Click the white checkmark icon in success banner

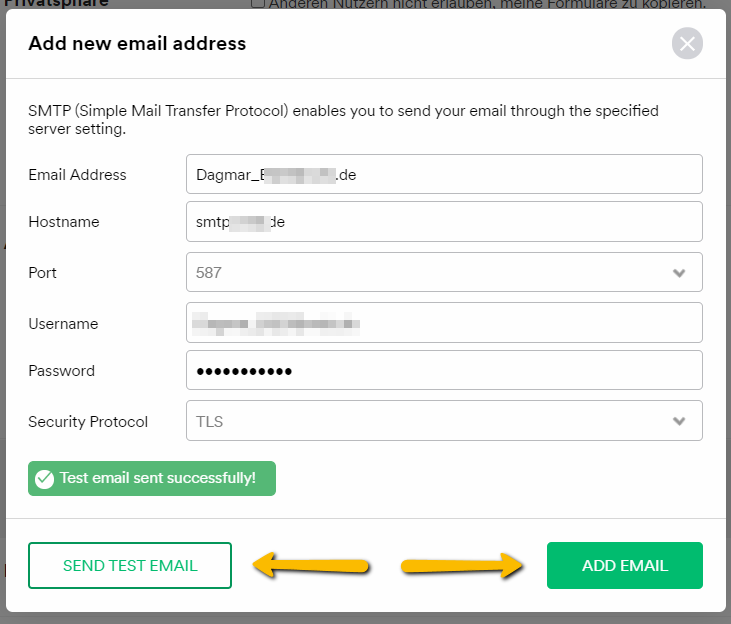(x=45, y=479)
